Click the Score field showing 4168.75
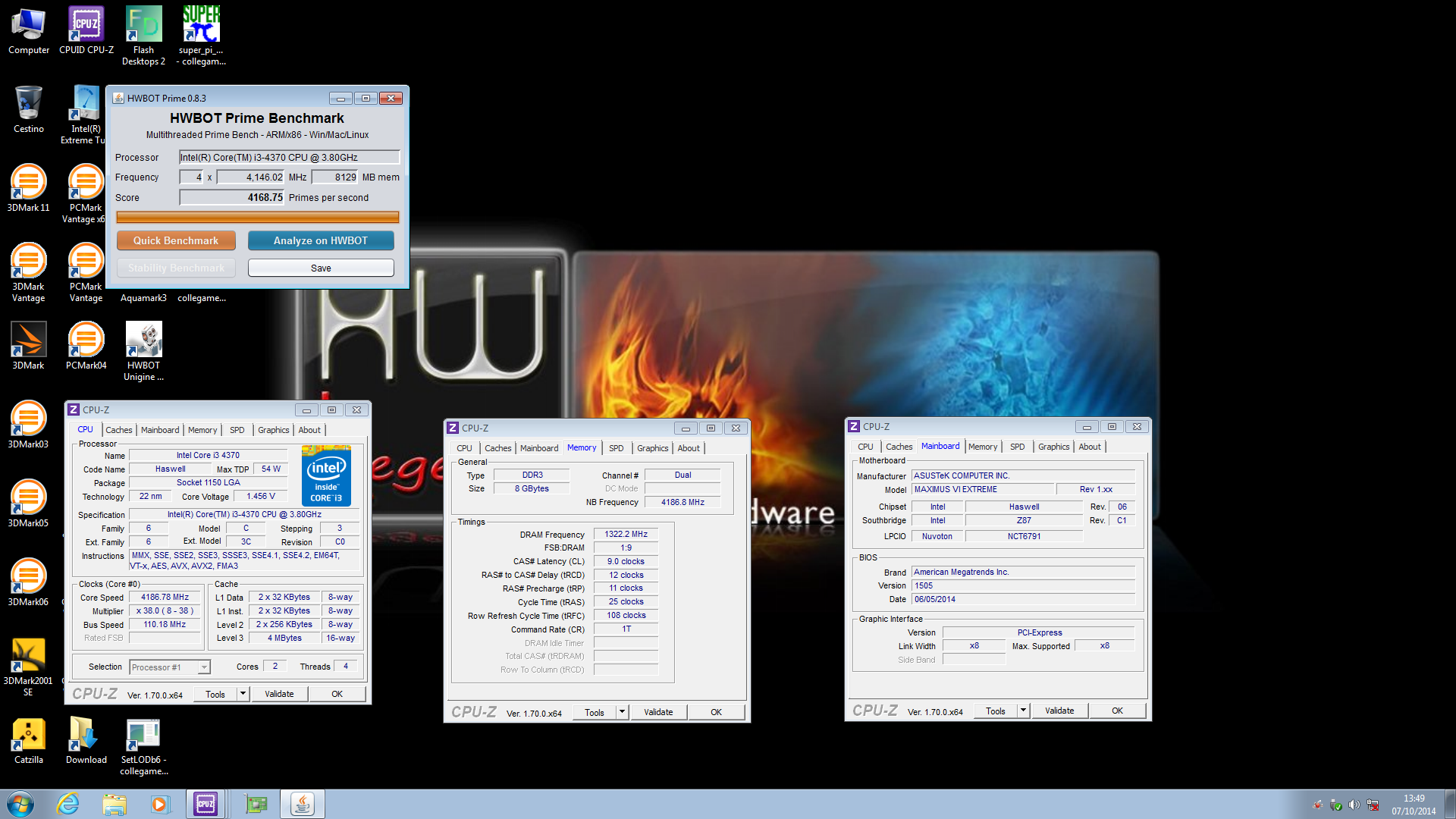The image size is (1456, 819). pyautogui.click(x=231, y=197)
